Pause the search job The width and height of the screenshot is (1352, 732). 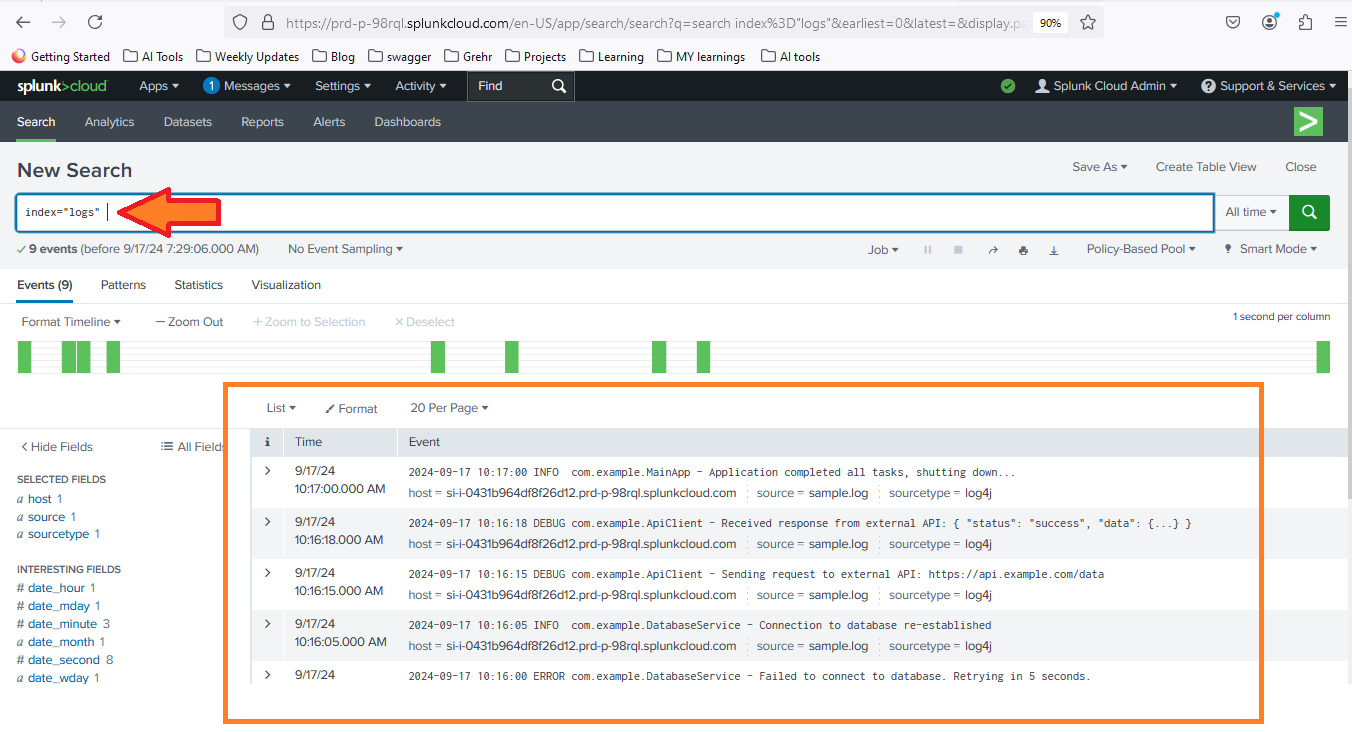(927, 250)
